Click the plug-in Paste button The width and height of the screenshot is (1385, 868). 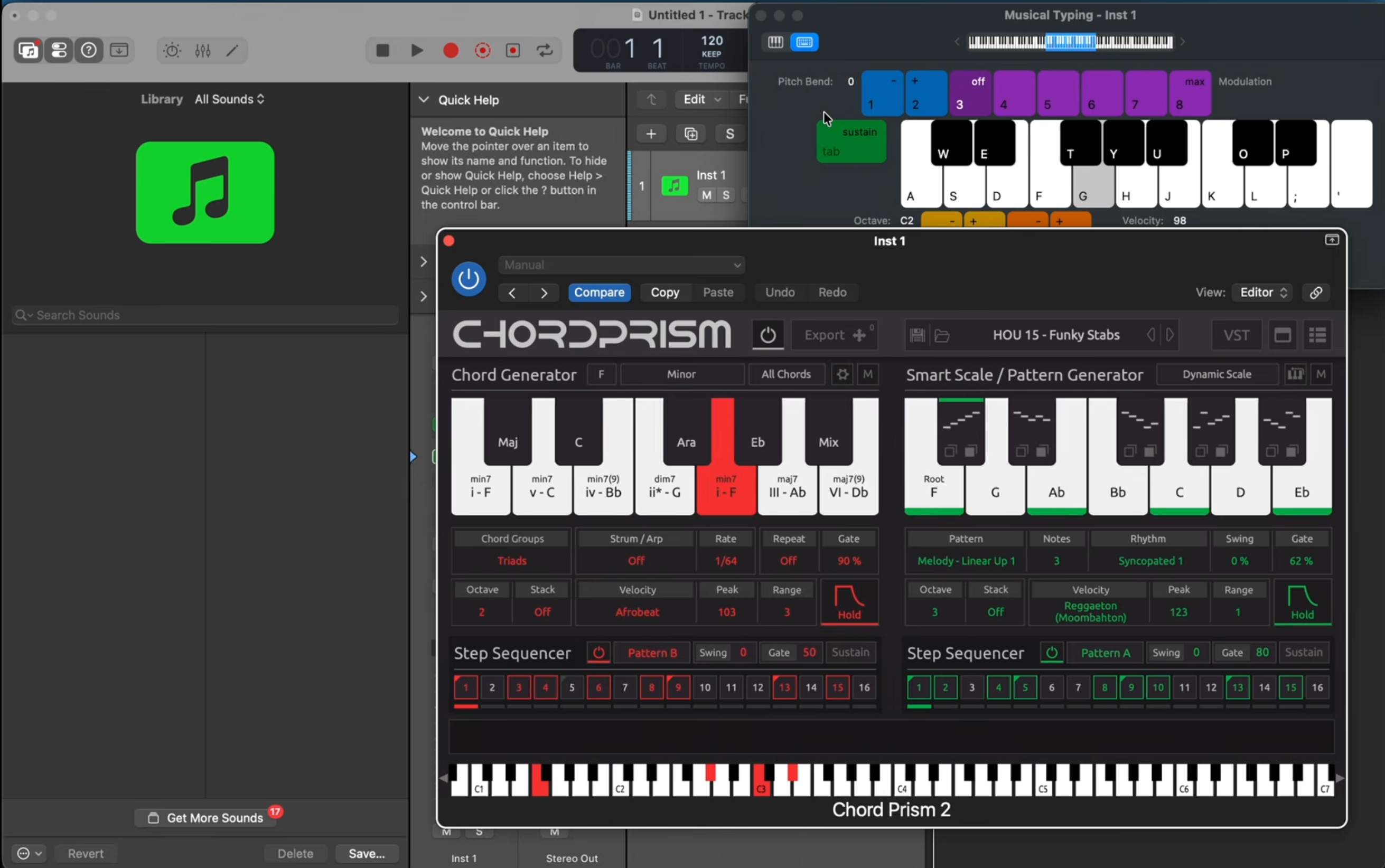pyautogui.click(x=718, y=293)
